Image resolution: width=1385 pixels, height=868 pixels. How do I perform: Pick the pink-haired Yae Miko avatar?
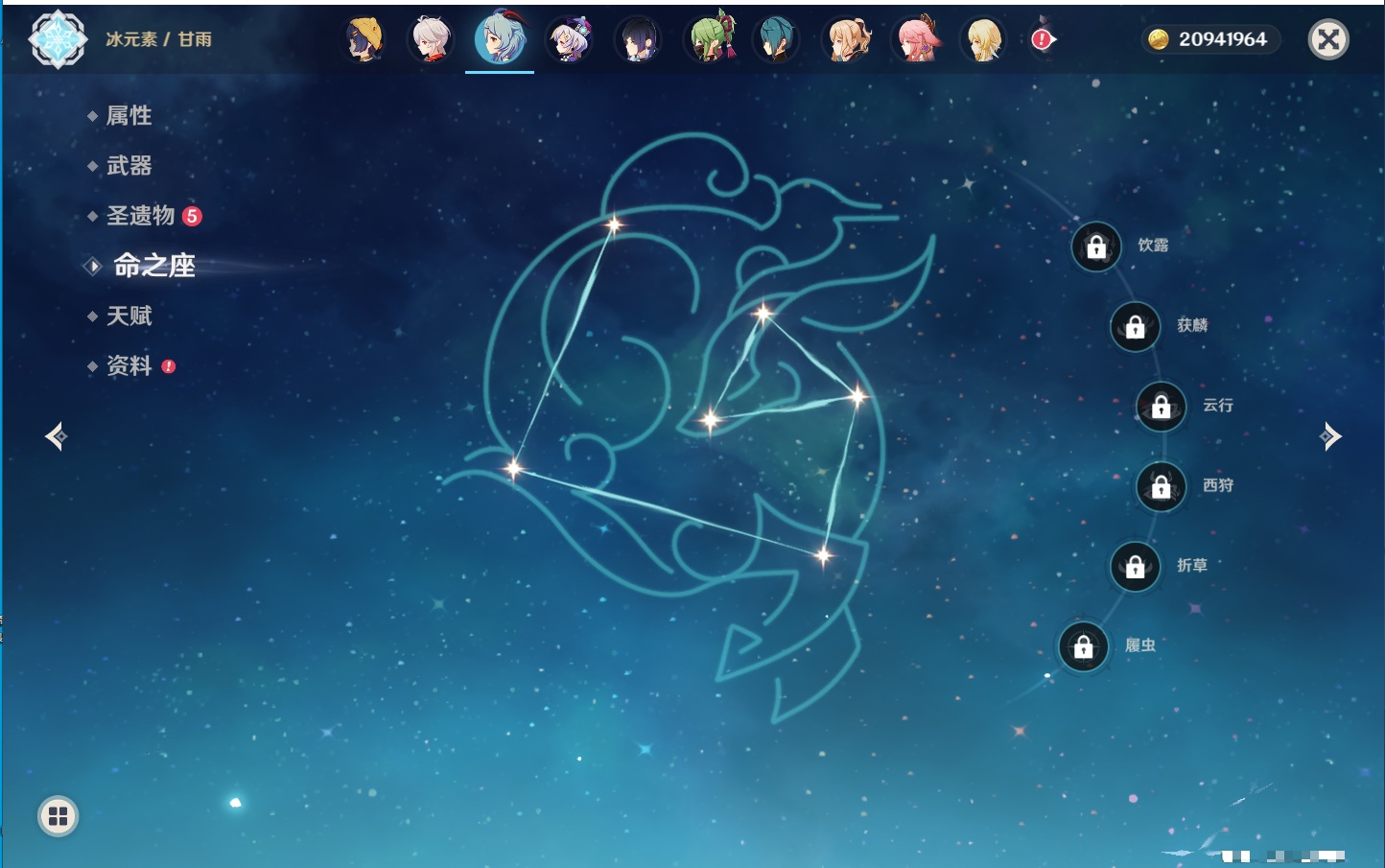point(916,40)
